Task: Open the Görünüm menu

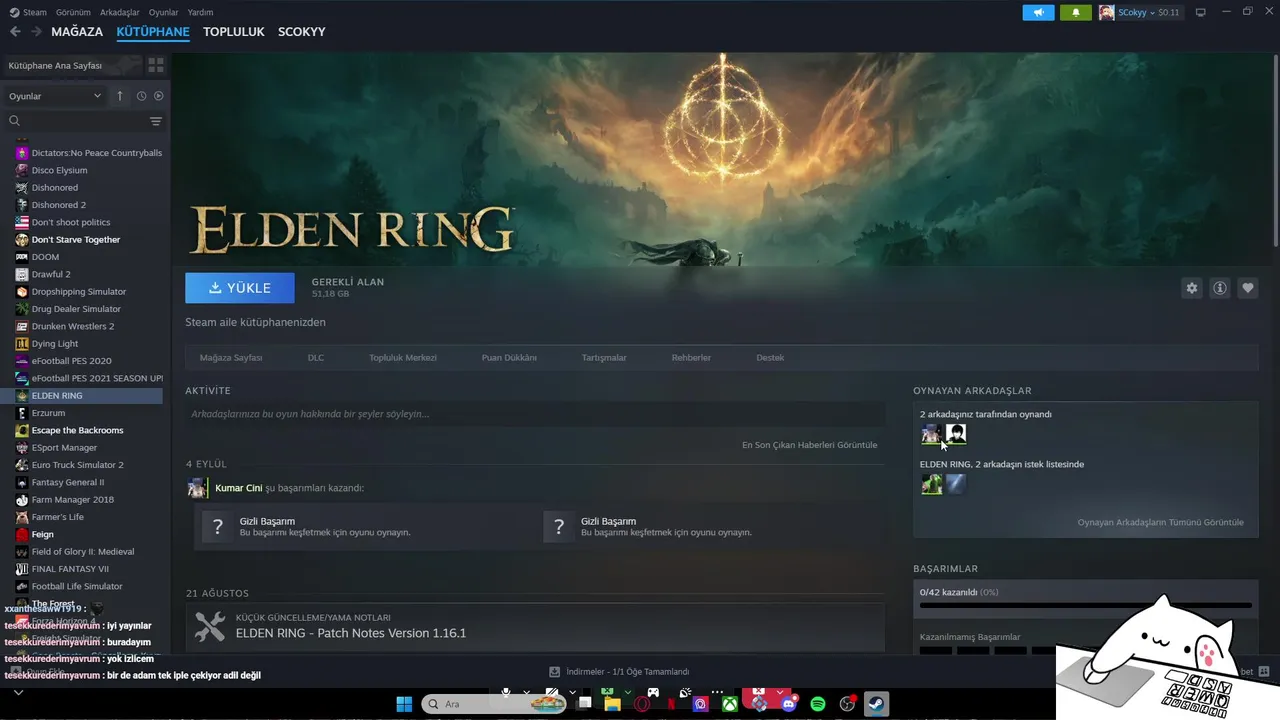Action: pos(73,12)
